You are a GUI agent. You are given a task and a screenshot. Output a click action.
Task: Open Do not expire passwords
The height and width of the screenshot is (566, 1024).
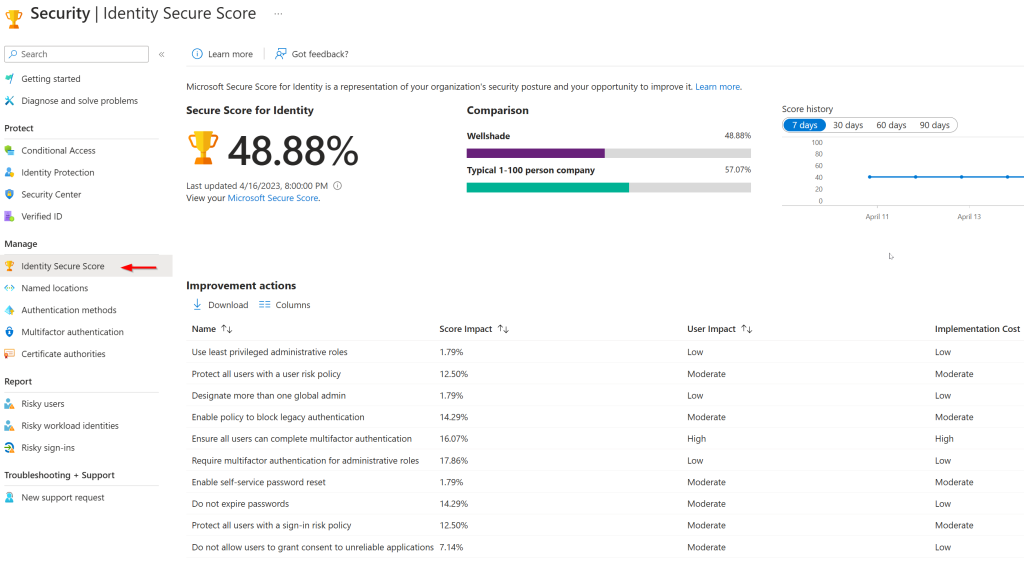(240, 504)
